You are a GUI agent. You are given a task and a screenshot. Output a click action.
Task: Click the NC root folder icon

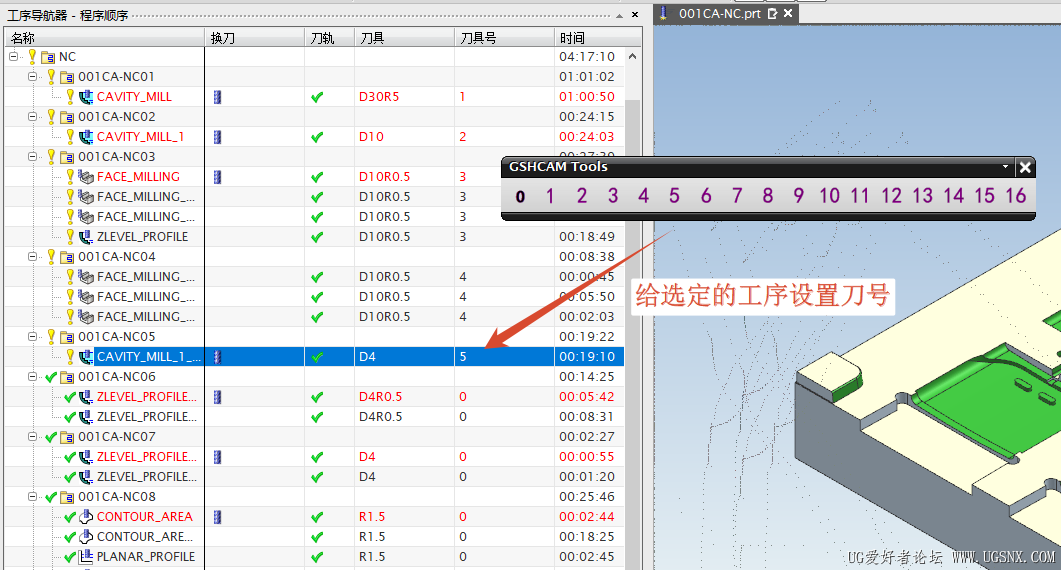(48, 57)
